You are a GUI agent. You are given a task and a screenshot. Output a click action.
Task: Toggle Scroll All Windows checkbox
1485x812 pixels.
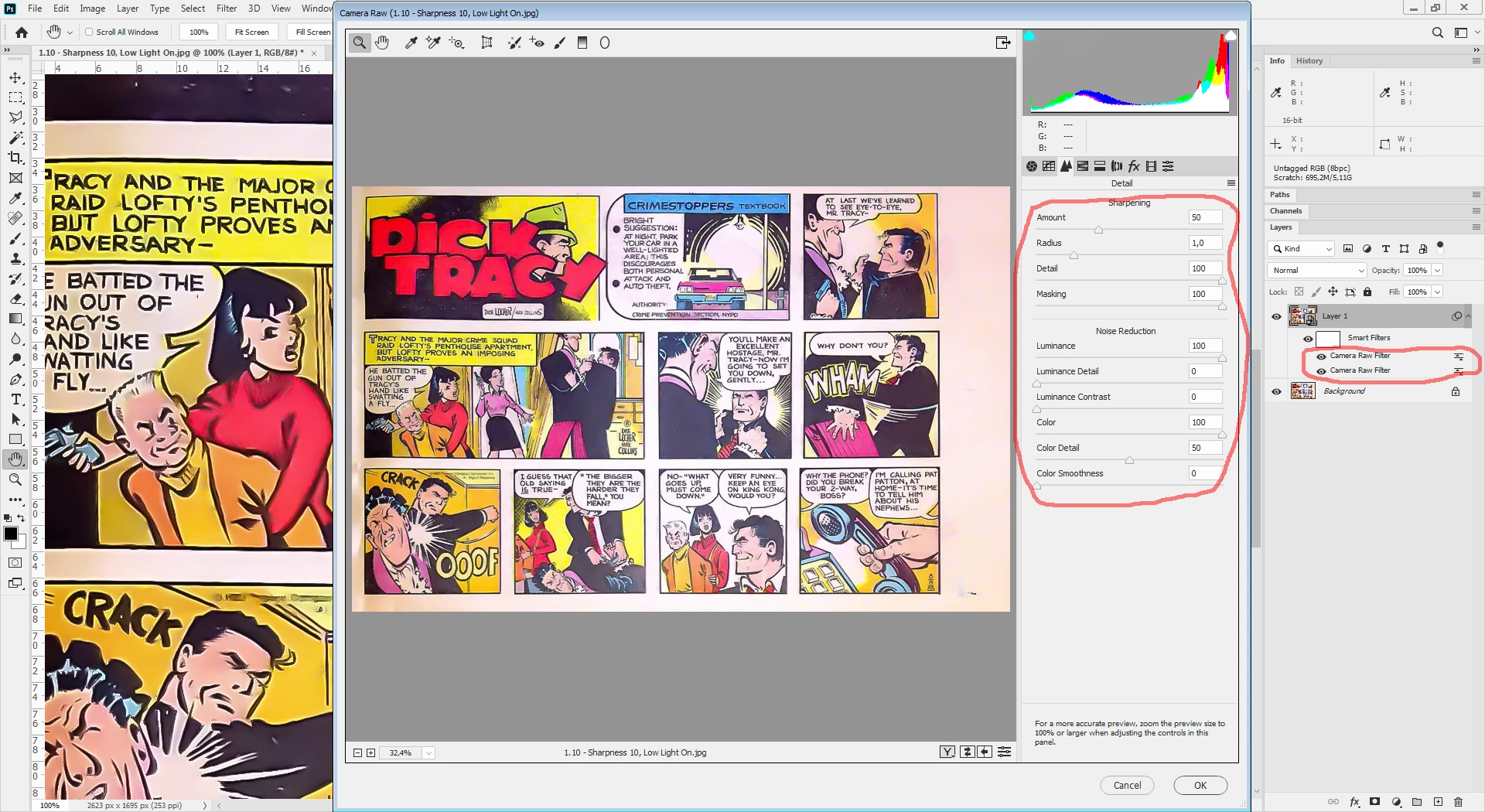[x=89, y=32]
